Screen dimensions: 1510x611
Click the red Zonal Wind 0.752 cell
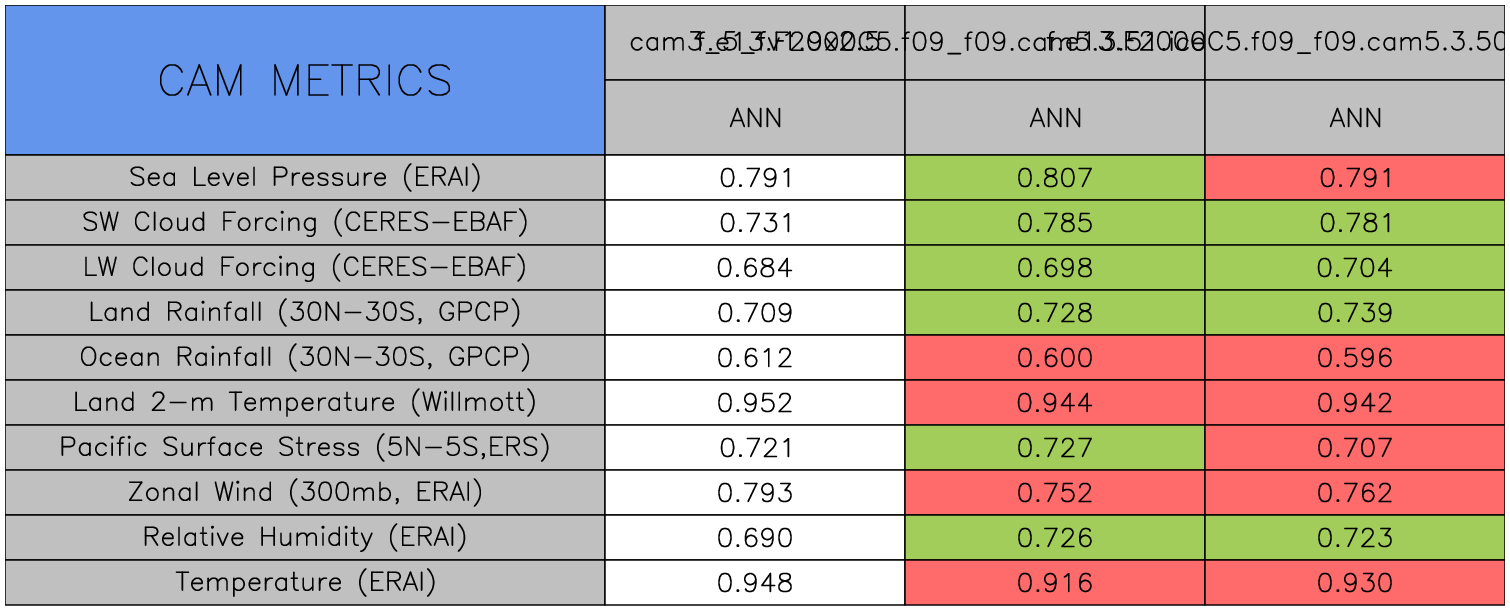point(1055,493)
